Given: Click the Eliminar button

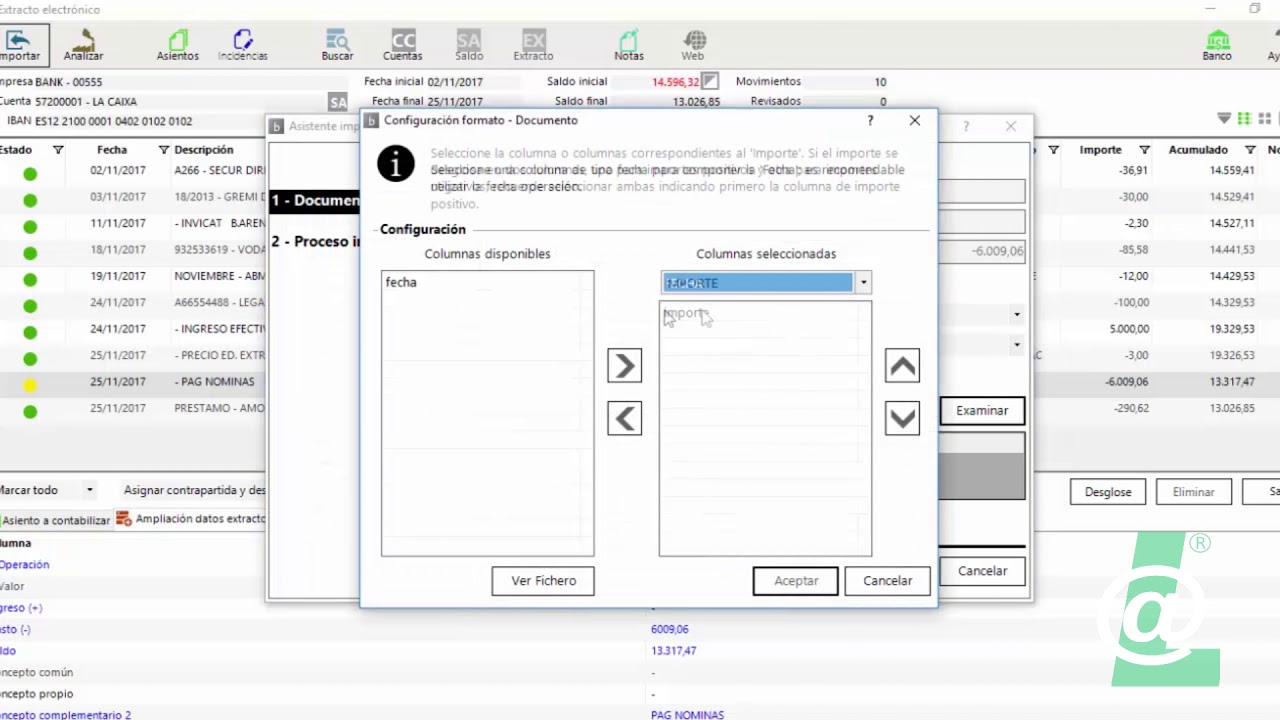Looking at the screenshot, I should pos(1194,492).
